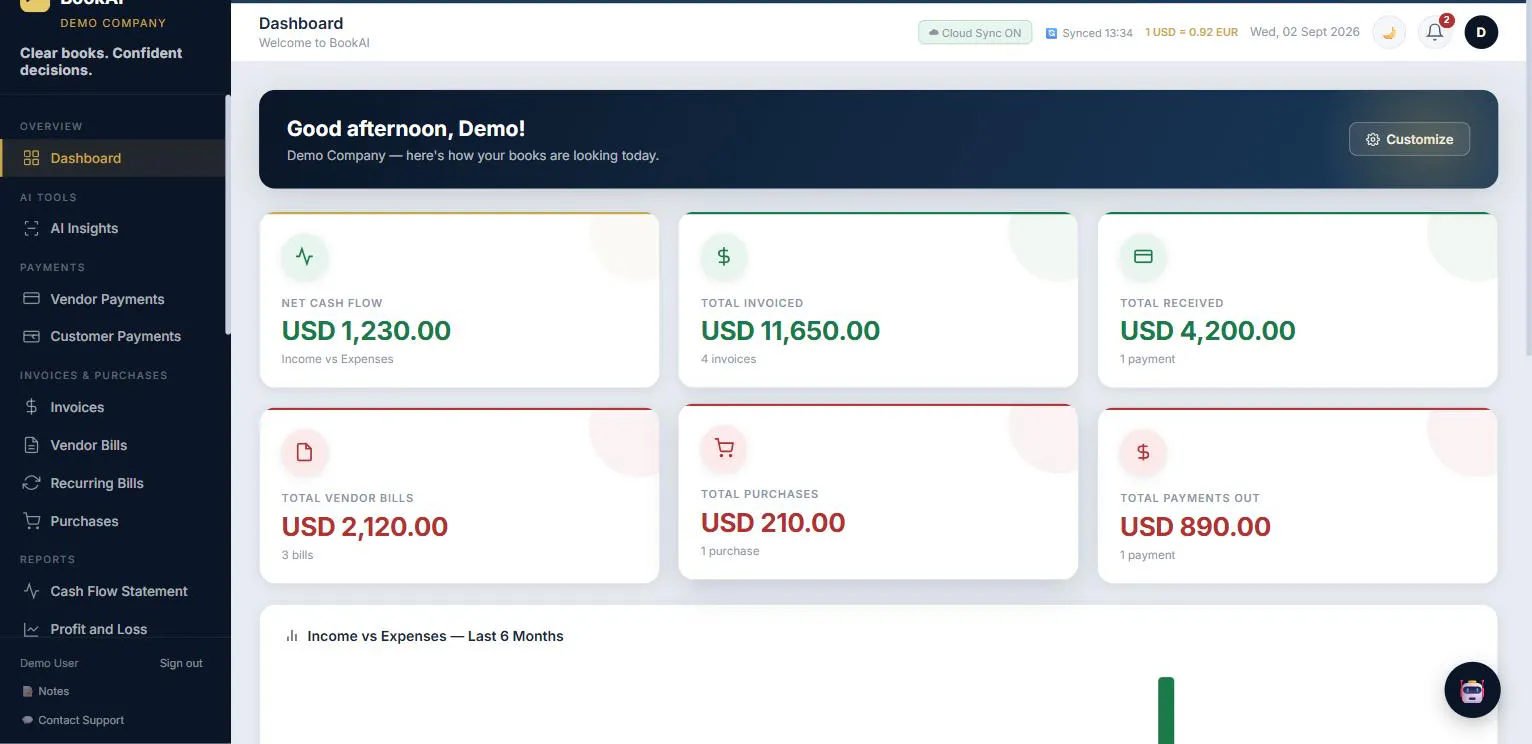Image resolution: width=1532 pixels, height=744 pixels.
Task: Click the Cash Flow Statement label
Action: (x=119, y=591)
